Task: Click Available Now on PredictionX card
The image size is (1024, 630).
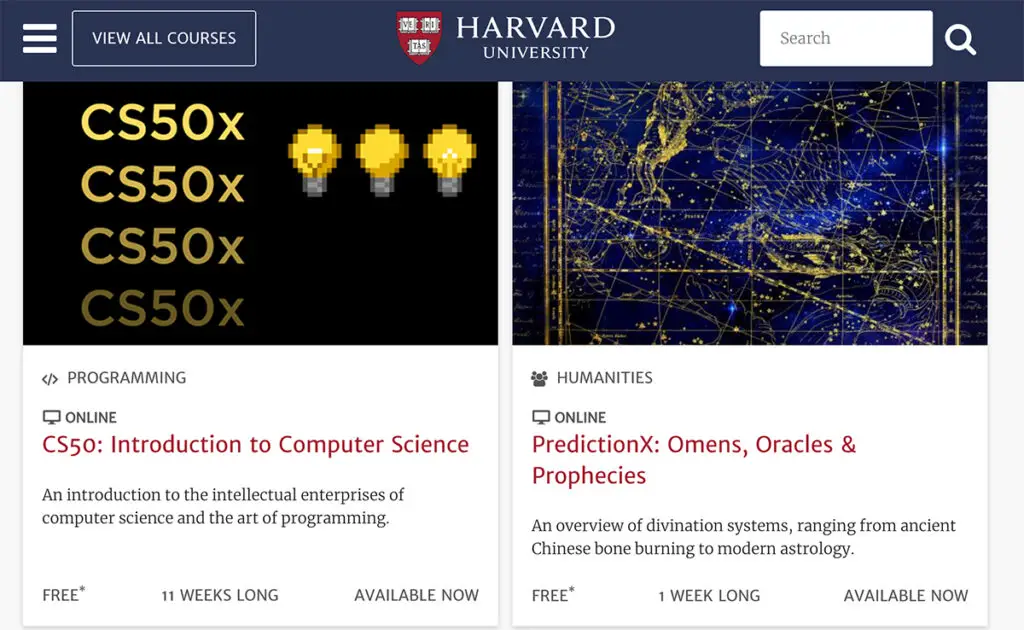Action: pos(905,595)
